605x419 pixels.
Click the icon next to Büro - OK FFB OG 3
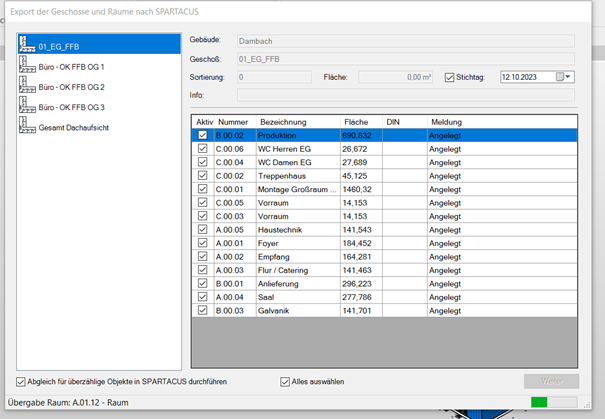pos(27,106)
